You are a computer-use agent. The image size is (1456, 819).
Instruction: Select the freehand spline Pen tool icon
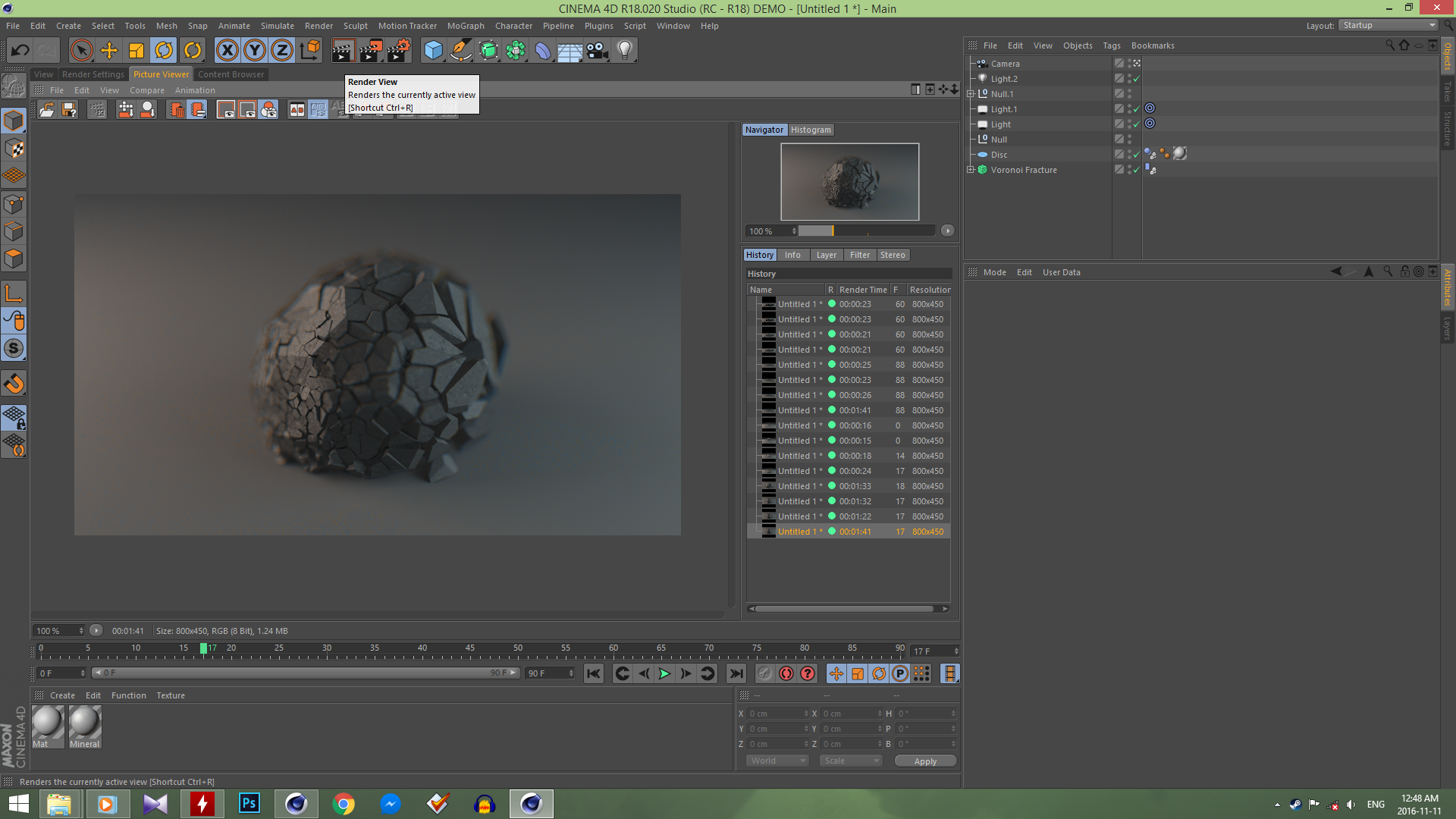(460, 50)
